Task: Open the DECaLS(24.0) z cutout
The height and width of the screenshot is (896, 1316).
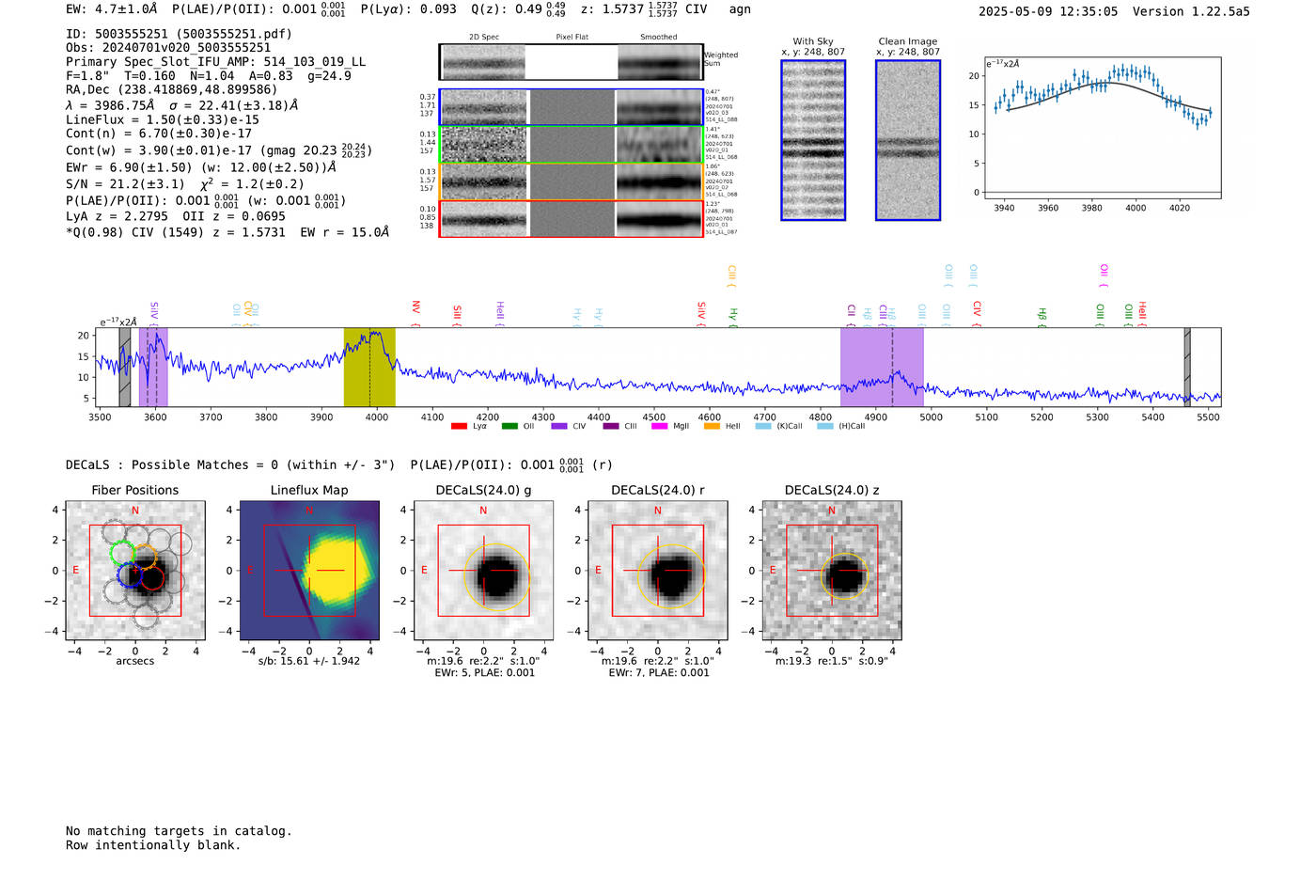Action: (832, 570)
